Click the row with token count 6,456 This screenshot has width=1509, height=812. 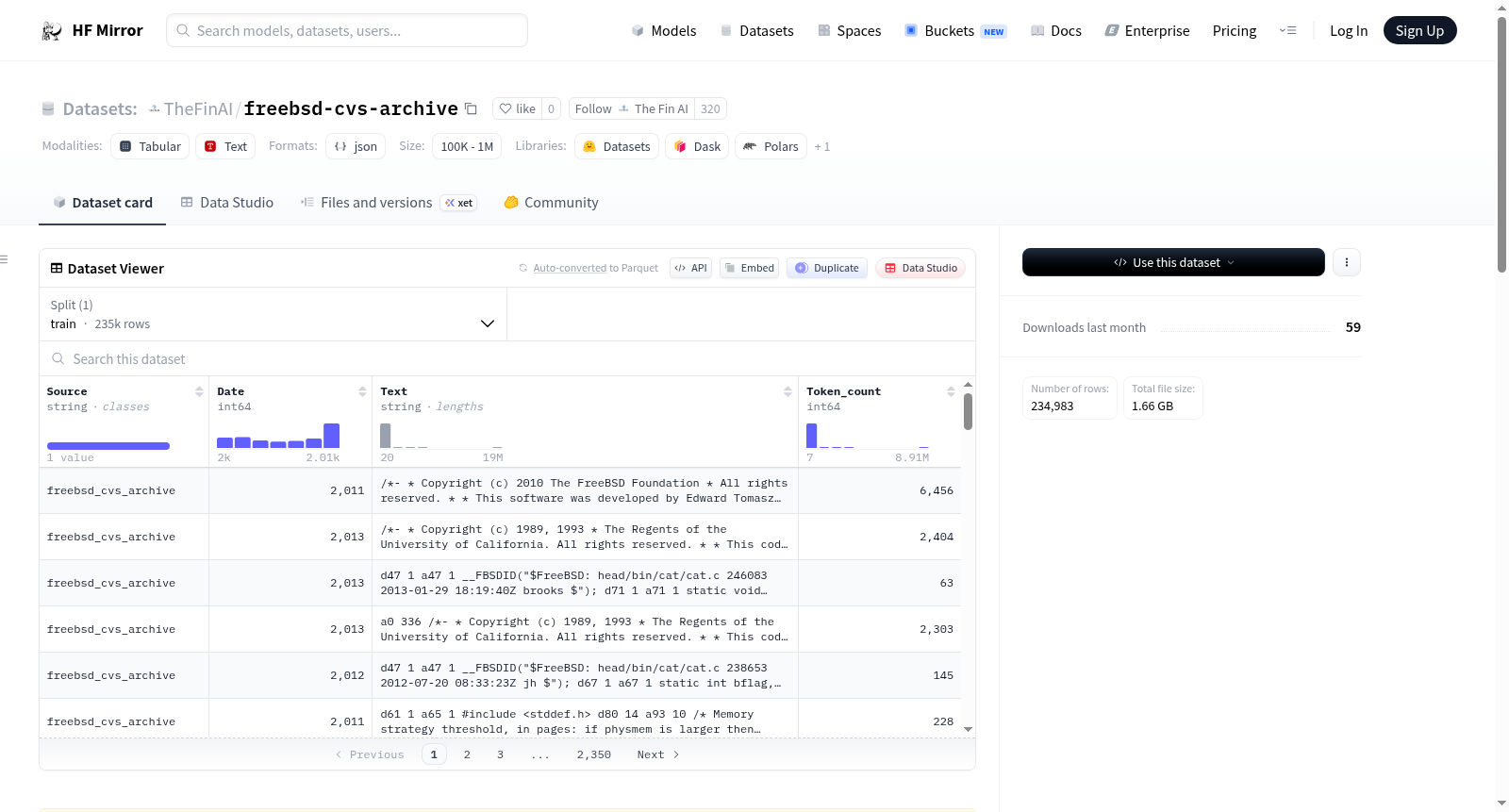(x=500, y=490)
